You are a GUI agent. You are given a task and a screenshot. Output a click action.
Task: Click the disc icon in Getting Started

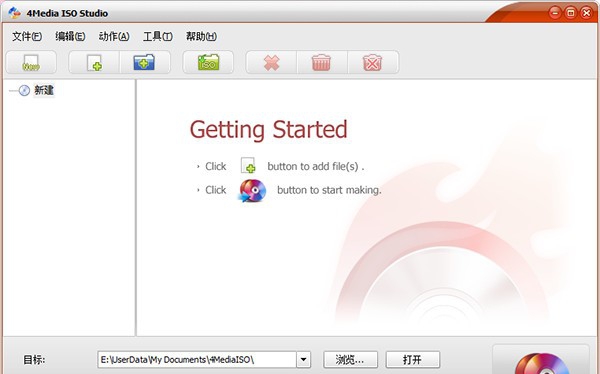[x=252, y=190]
